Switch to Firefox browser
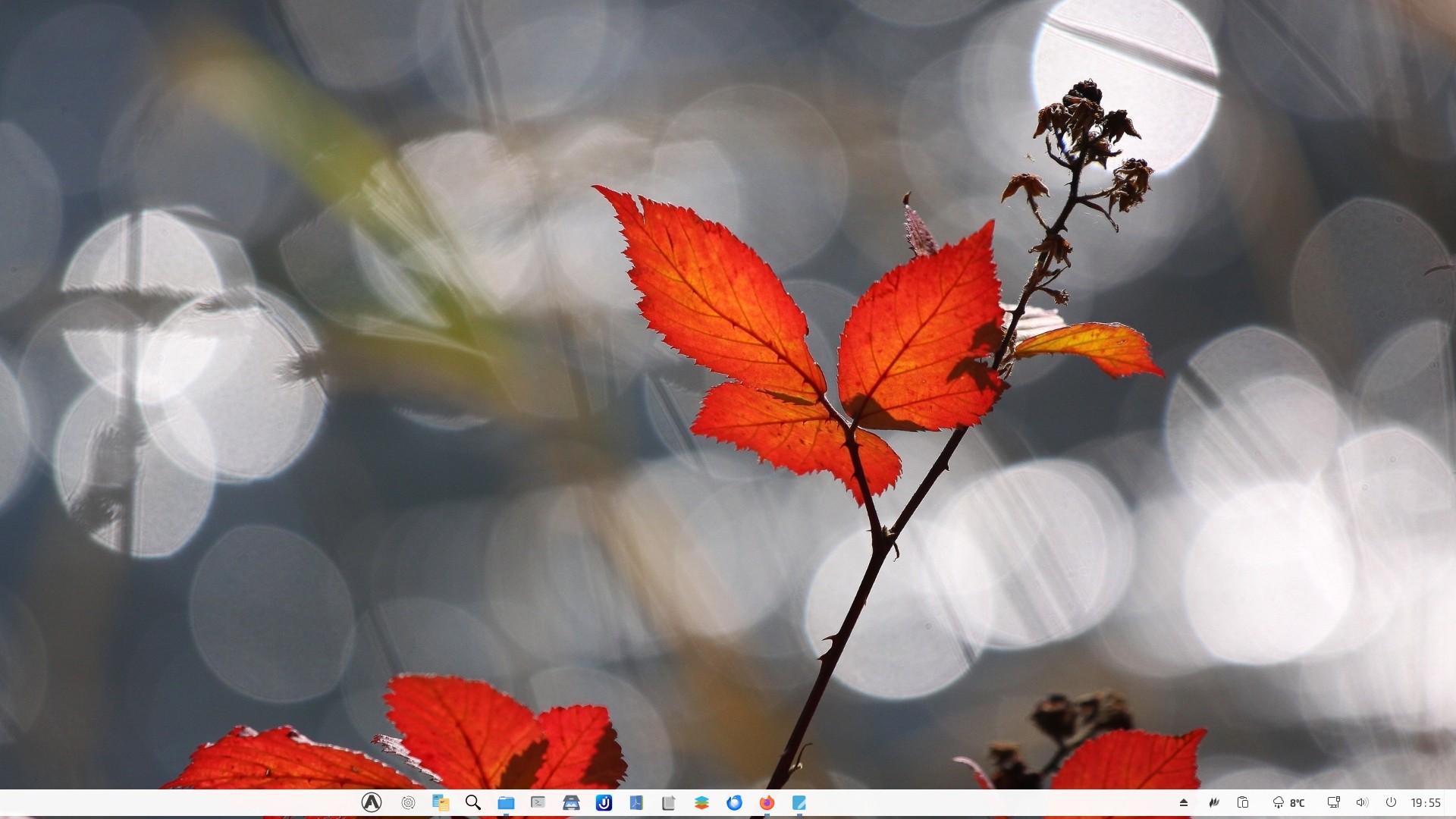This screenshot has width=1456, height=819. tap(767, 802)
